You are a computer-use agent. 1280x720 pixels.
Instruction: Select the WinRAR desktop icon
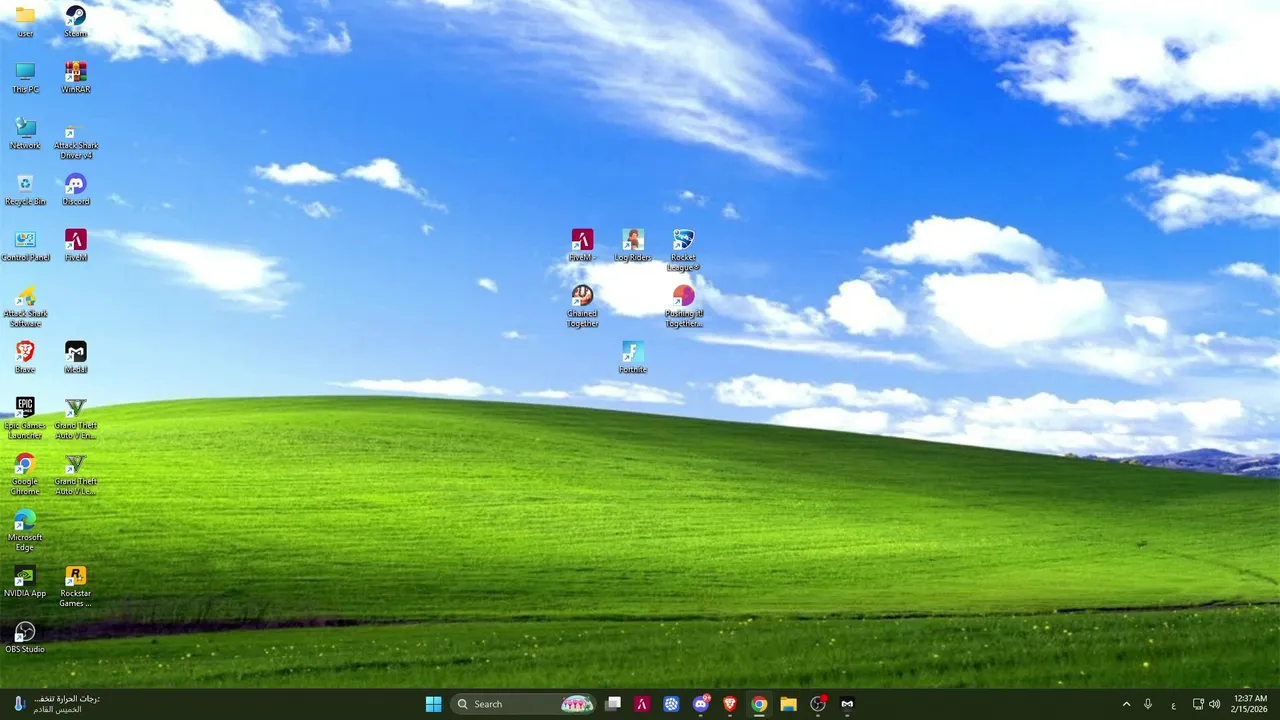click(x=75, y=77)
